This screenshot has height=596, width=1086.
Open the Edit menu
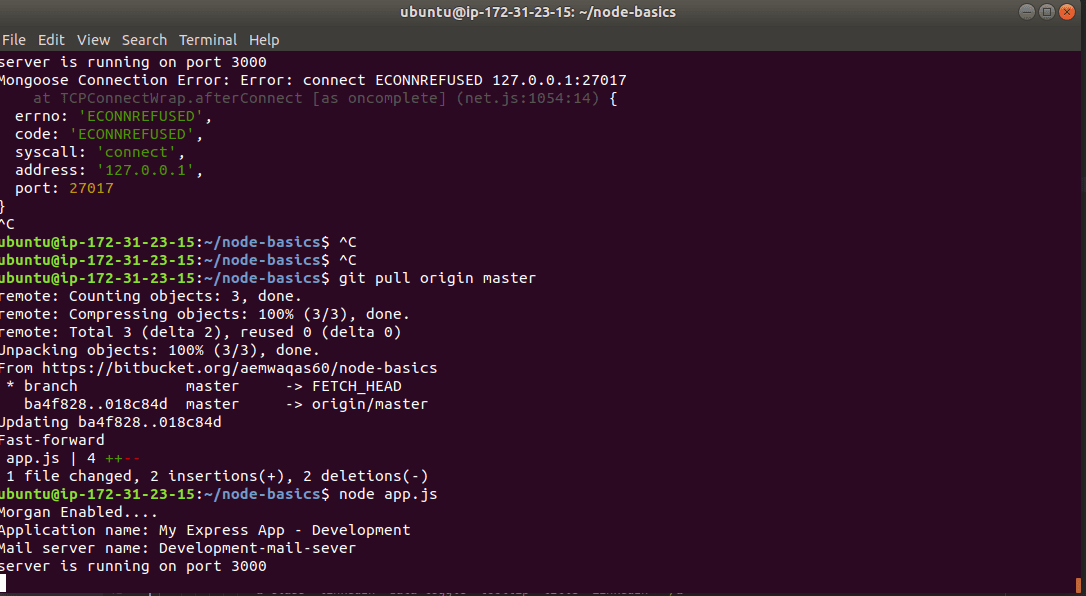click(x=51, y=40)
